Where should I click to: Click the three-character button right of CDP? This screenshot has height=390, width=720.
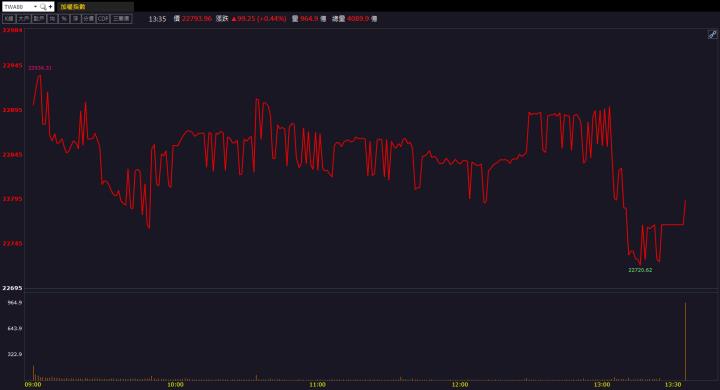(x=121, y=19)
